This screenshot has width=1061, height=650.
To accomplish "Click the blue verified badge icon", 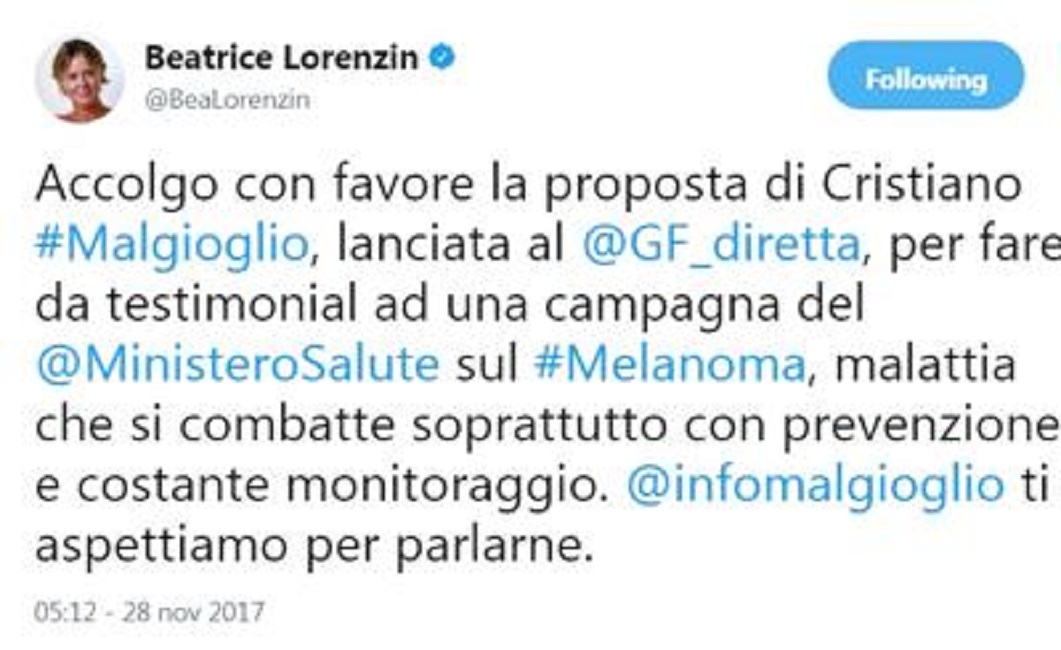I will click(441, 57).
